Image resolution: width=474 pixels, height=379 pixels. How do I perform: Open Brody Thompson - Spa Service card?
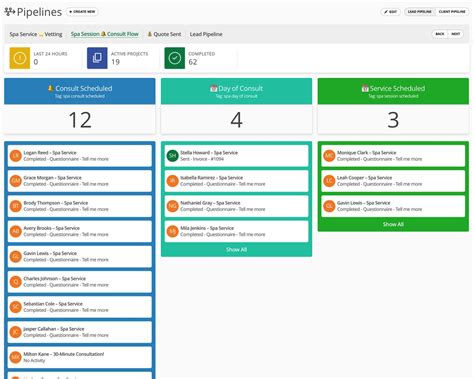pyautogui.click(x=80, y=206)
